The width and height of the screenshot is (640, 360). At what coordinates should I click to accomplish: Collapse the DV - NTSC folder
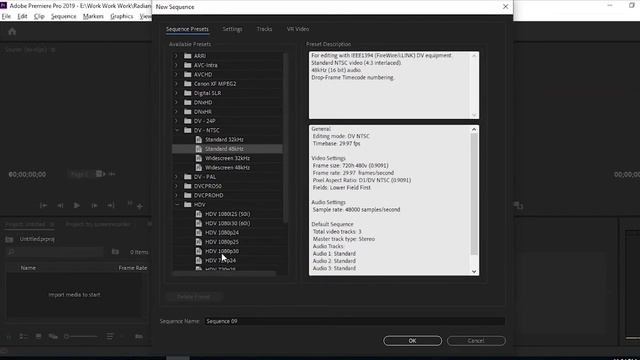click(x=177, y=130)
